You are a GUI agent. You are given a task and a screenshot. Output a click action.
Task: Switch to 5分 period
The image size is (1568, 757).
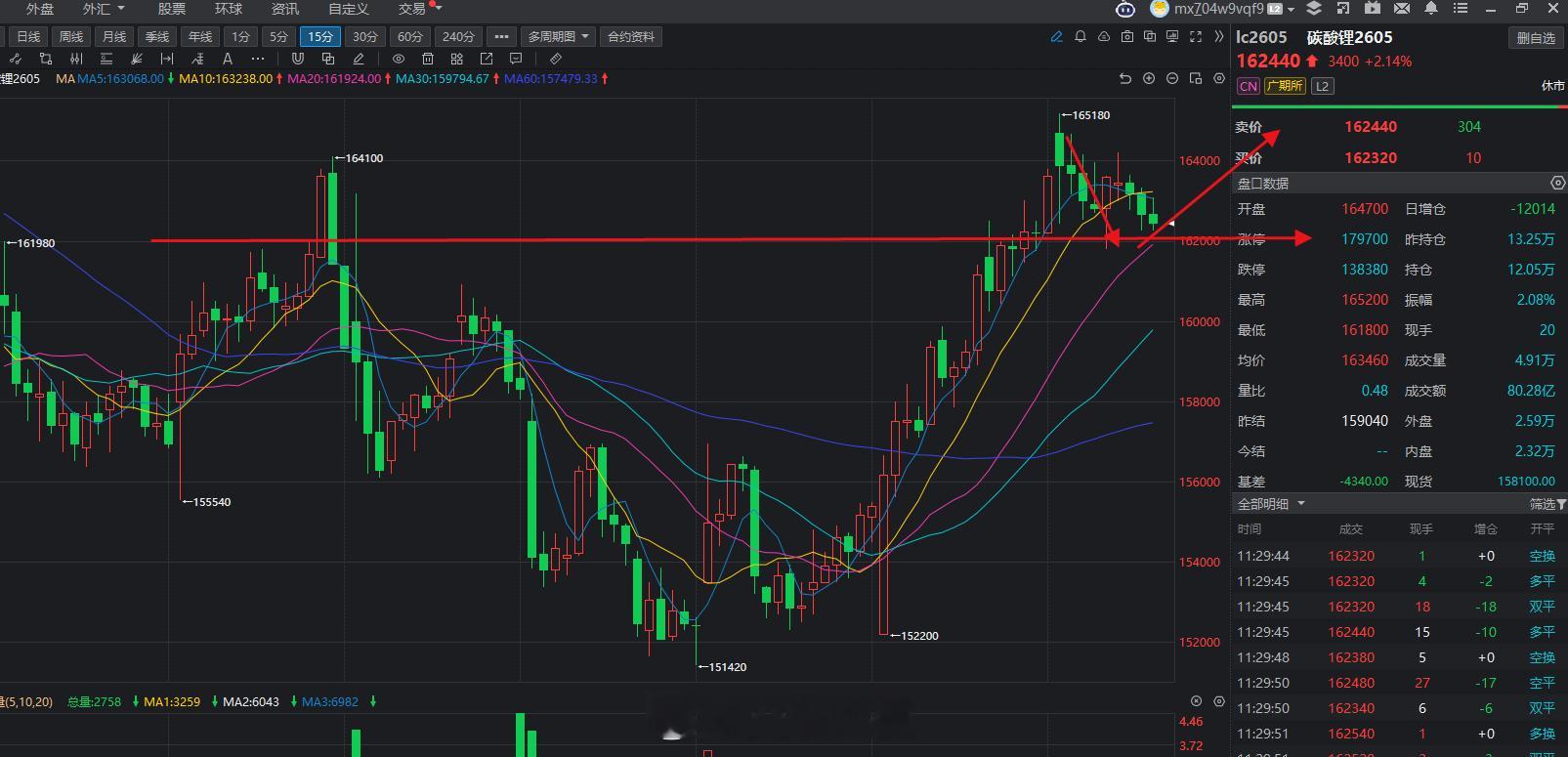click(x=279, y=37)
